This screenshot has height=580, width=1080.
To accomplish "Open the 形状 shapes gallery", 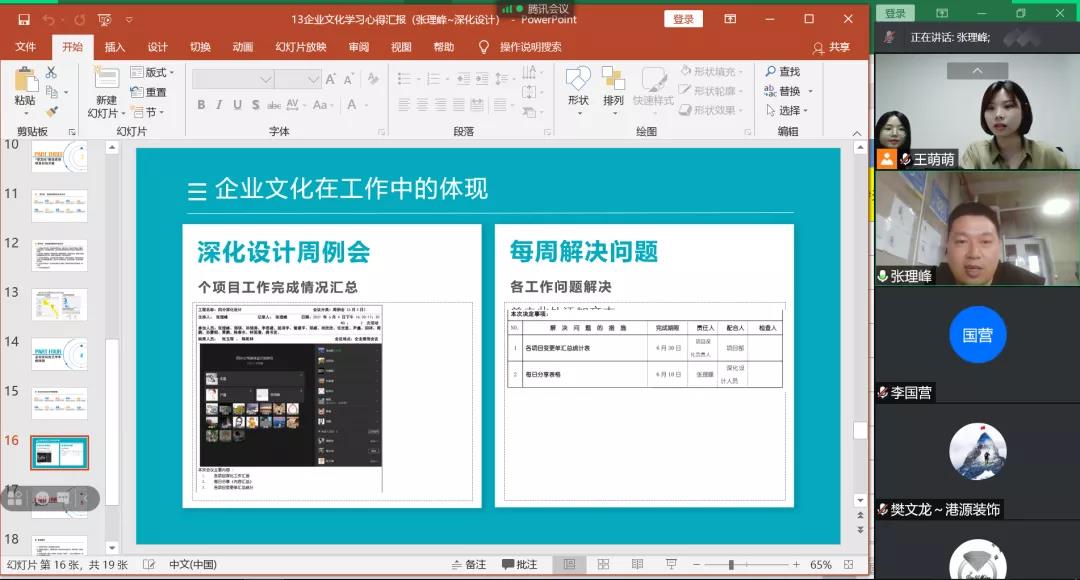I will [x=578, y=88].
